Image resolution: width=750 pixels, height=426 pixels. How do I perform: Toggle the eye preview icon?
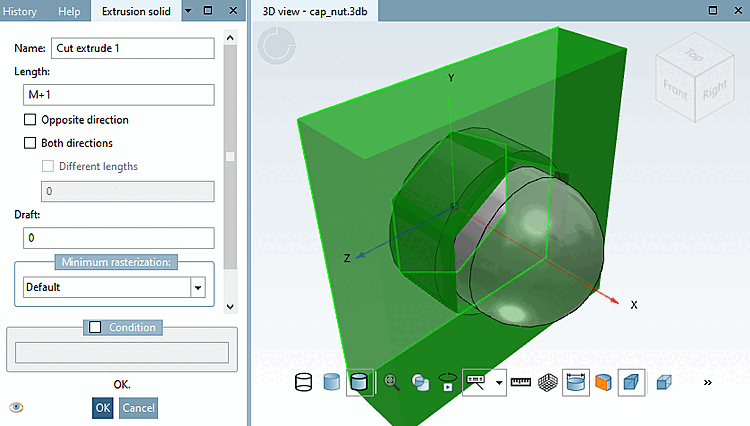point(16,407)
